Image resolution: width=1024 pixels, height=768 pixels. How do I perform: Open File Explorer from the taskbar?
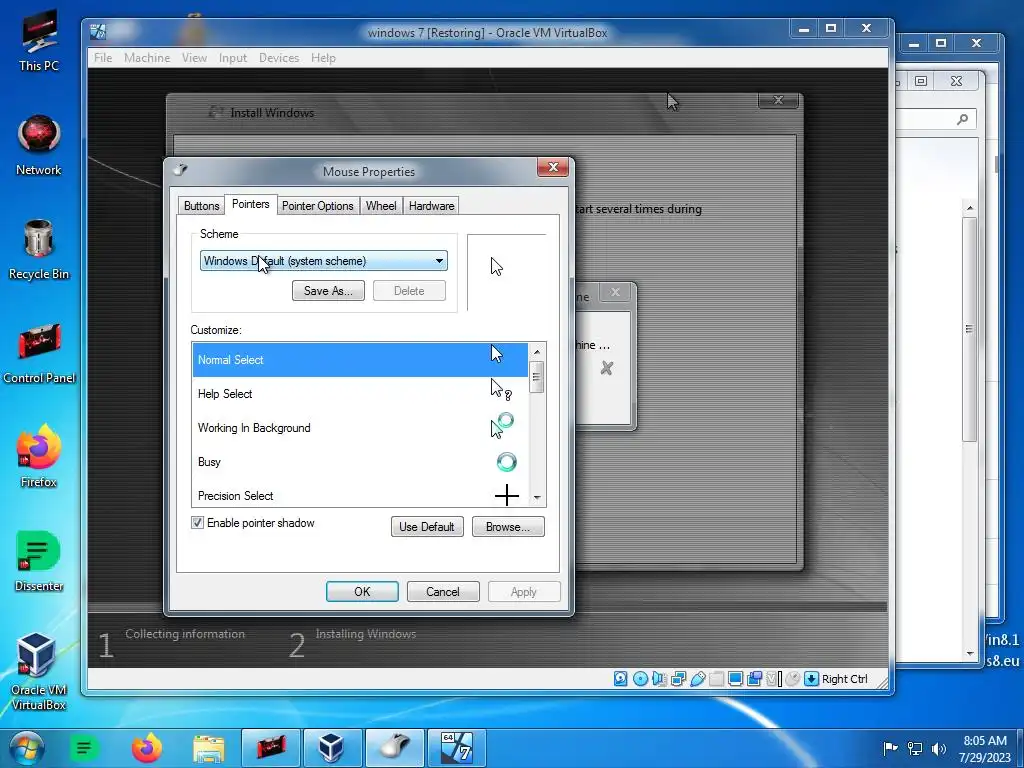point(208,748)
